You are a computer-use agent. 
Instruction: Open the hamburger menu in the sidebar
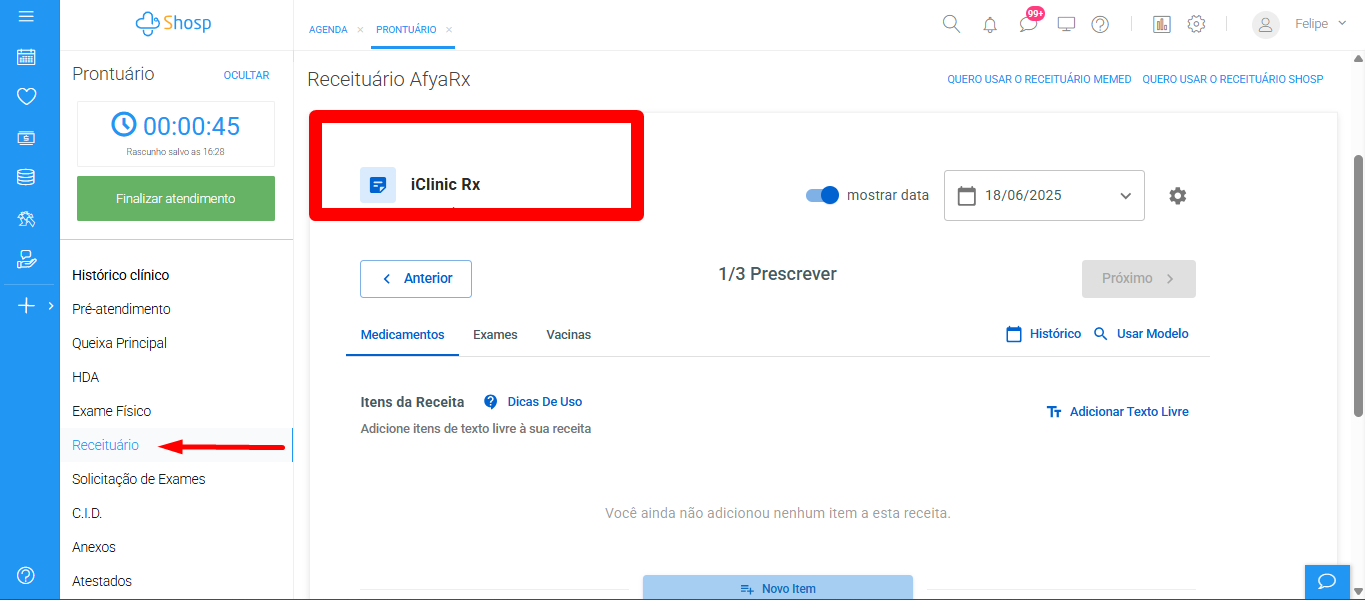(x=26, y=16)
